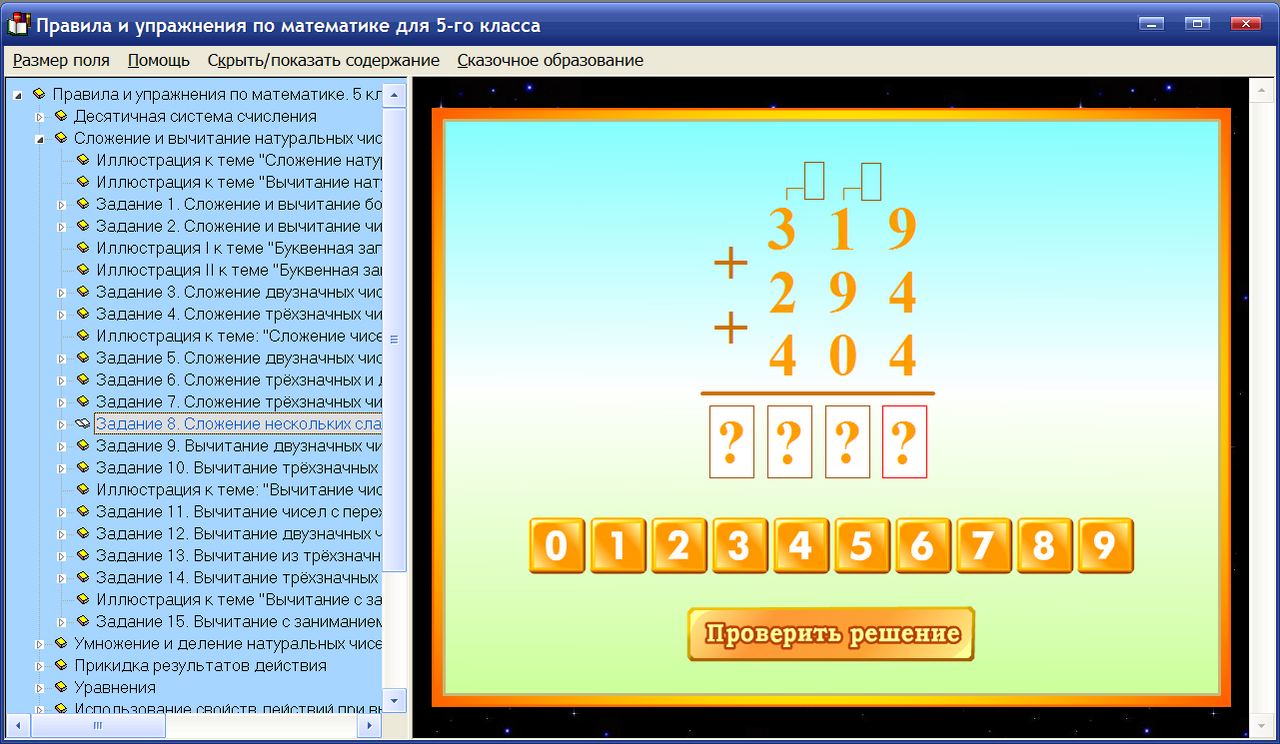Expand the Уравнения tree node
Screen dimensions: 1280x744
40,689
